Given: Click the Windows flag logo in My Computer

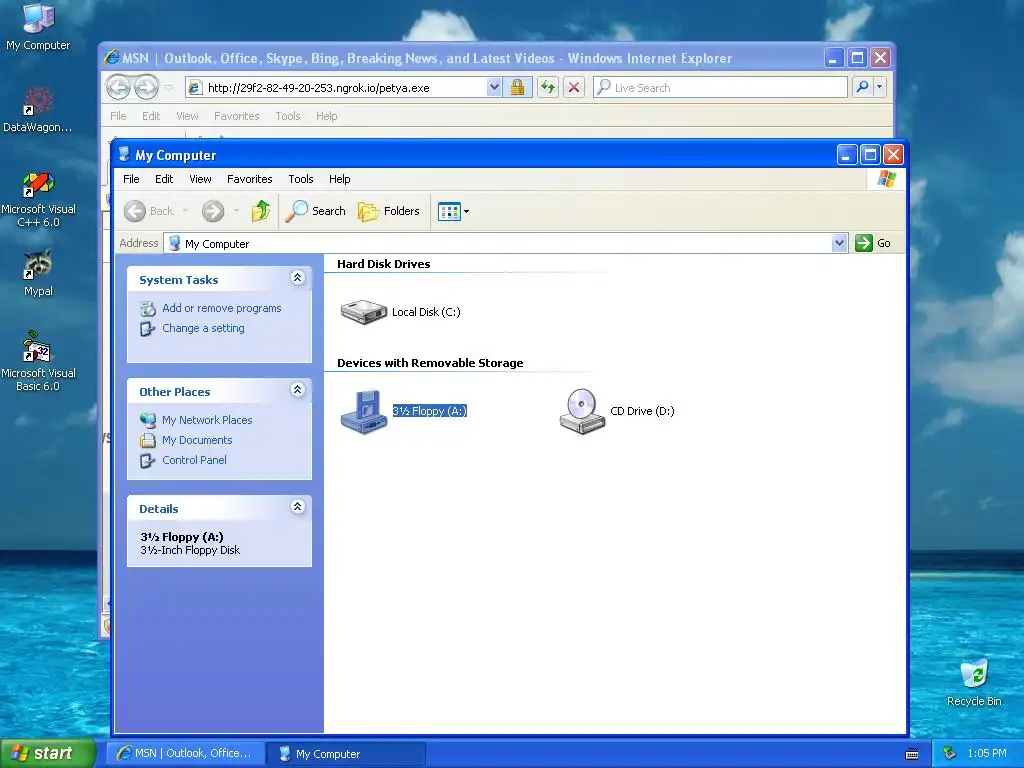Looking at the screenshot, I should click(x=887, y=179).
